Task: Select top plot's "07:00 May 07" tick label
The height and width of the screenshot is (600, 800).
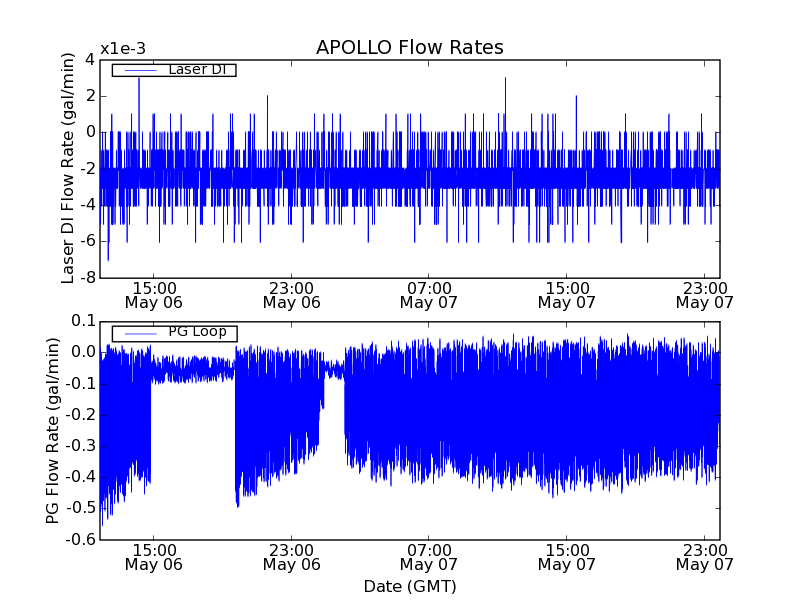Action: (x=429, y=294)
